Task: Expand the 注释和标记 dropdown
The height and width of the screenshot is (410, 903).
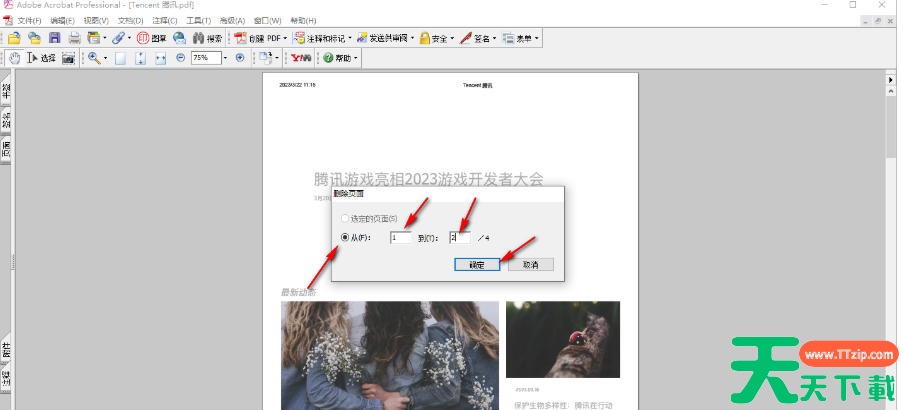Action: [349, 38]
